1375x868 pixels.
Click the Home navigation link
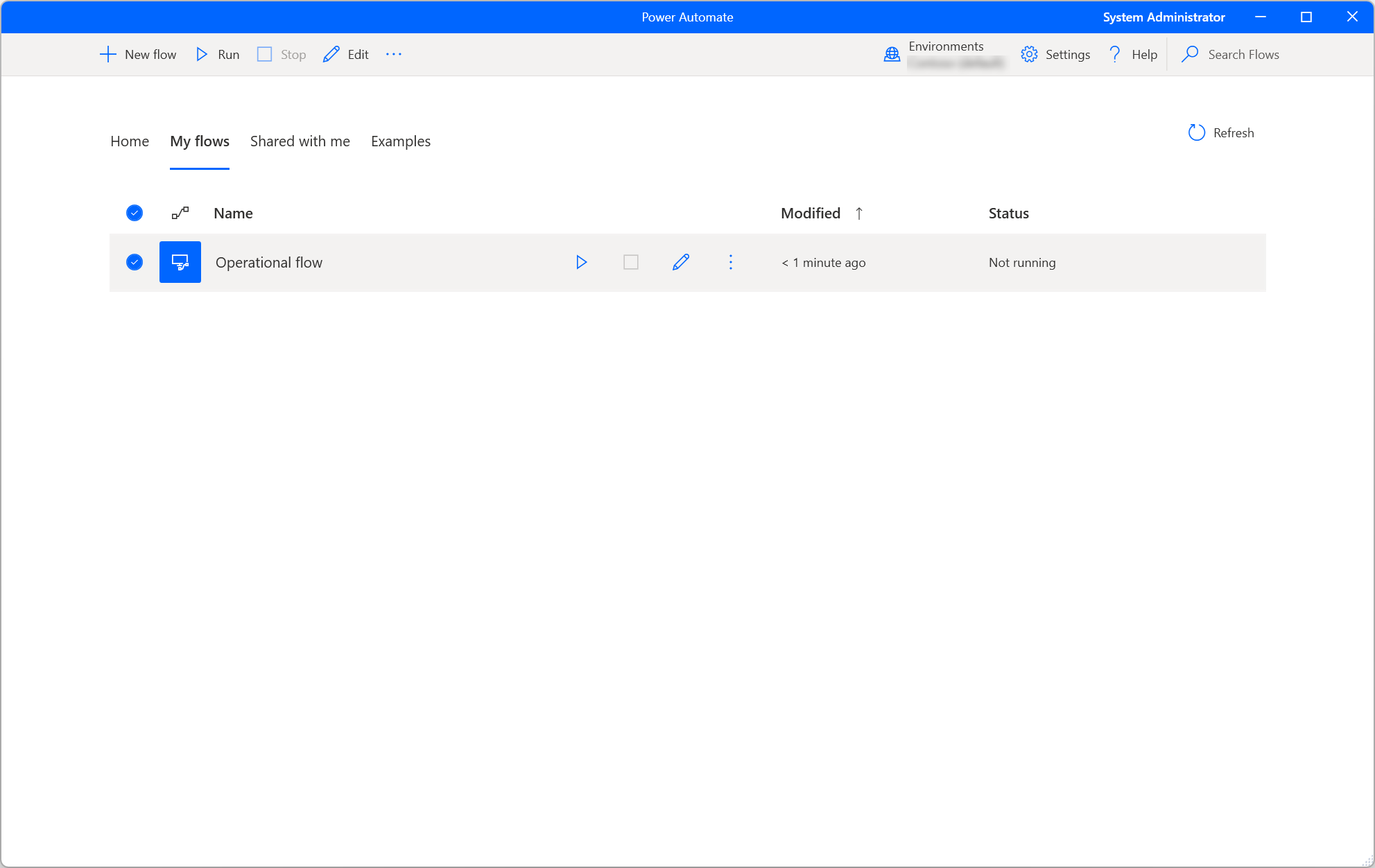(x=129, y=141)
